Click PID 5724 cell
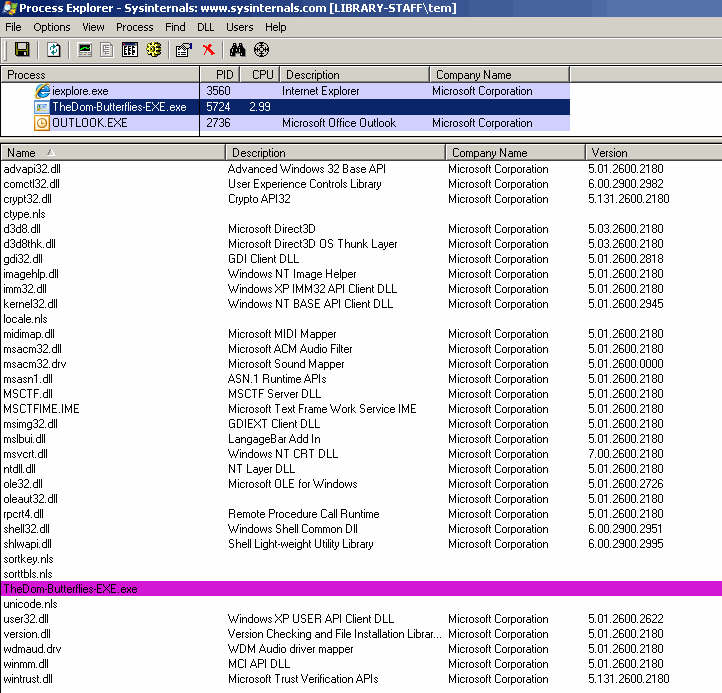Image resolution: width=722 pixels, height=693 pixels. click(218, 107)
